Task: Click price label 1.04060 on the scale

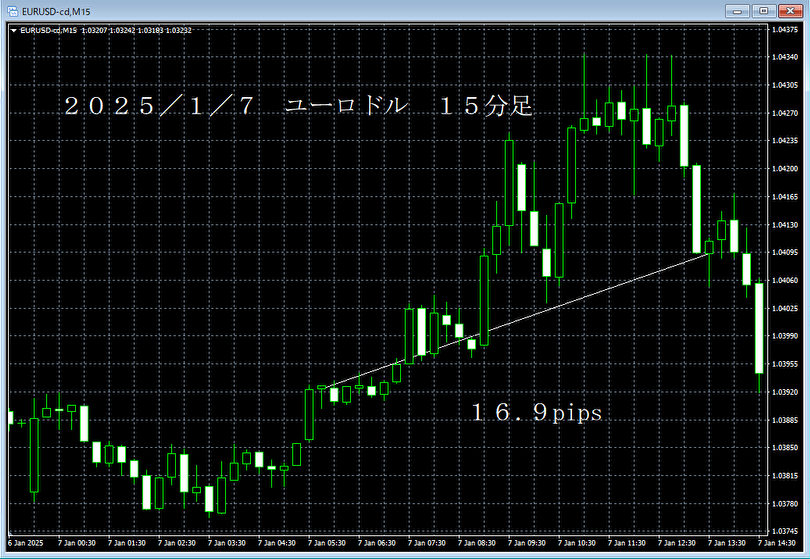Action: (x=785, y=280)
